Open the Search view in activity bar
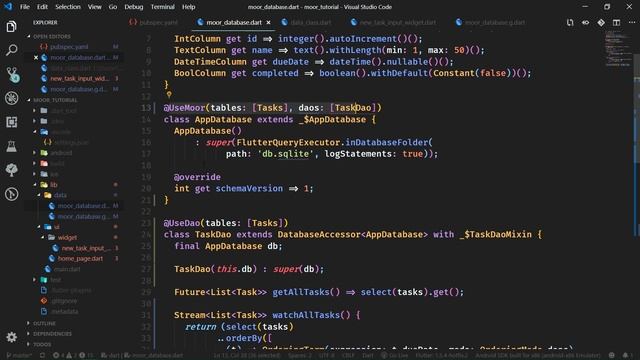This screenshot has height=360, width=640. pyautogui.click(x=11, y=50)
